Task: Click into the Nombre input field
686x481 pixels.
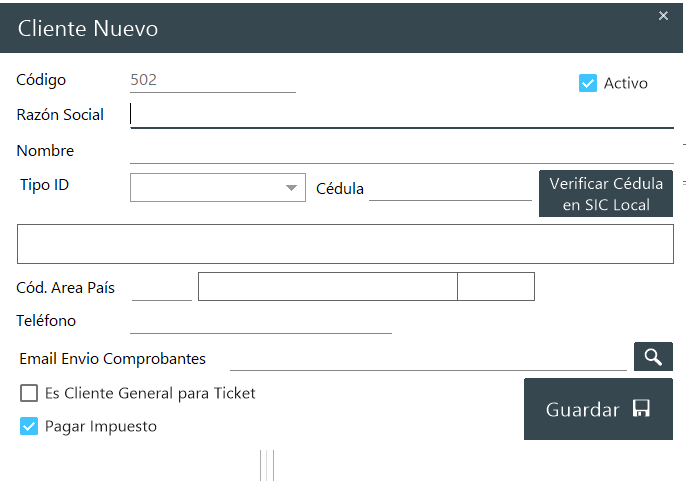Action: [400, 151]
